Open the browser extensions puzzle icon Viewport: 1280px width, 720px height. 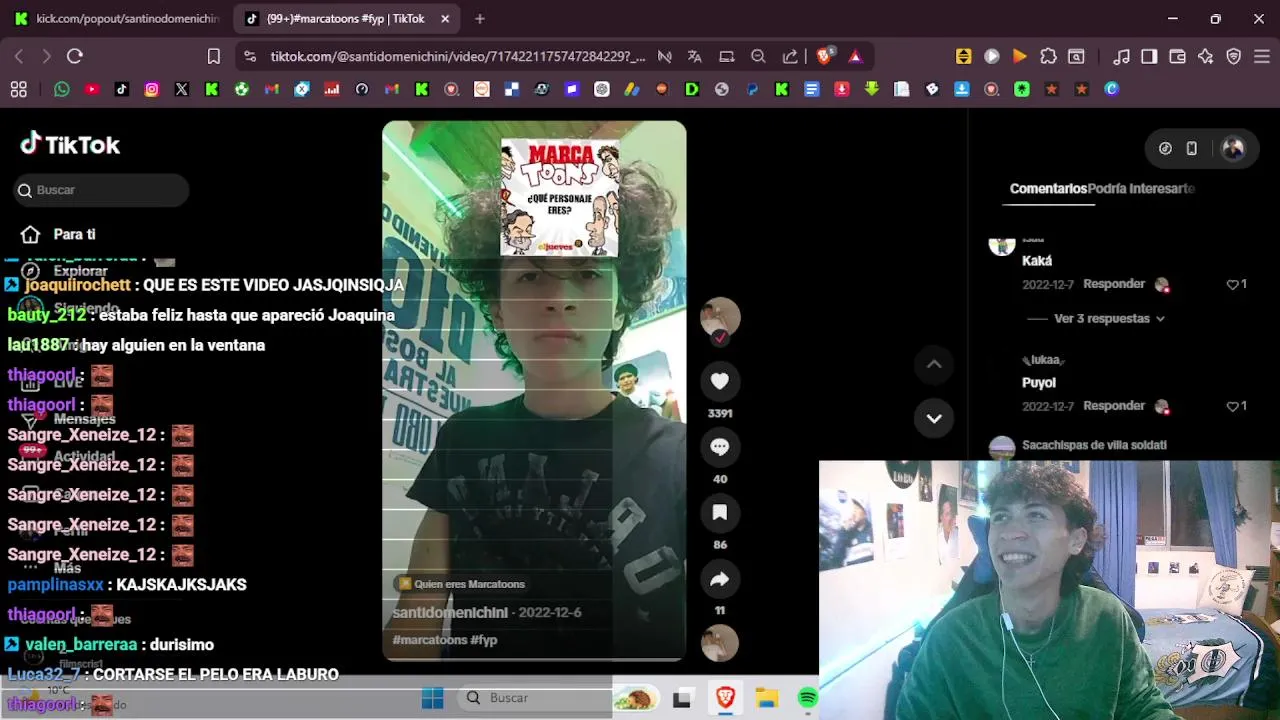click(x=1048, y=56)
